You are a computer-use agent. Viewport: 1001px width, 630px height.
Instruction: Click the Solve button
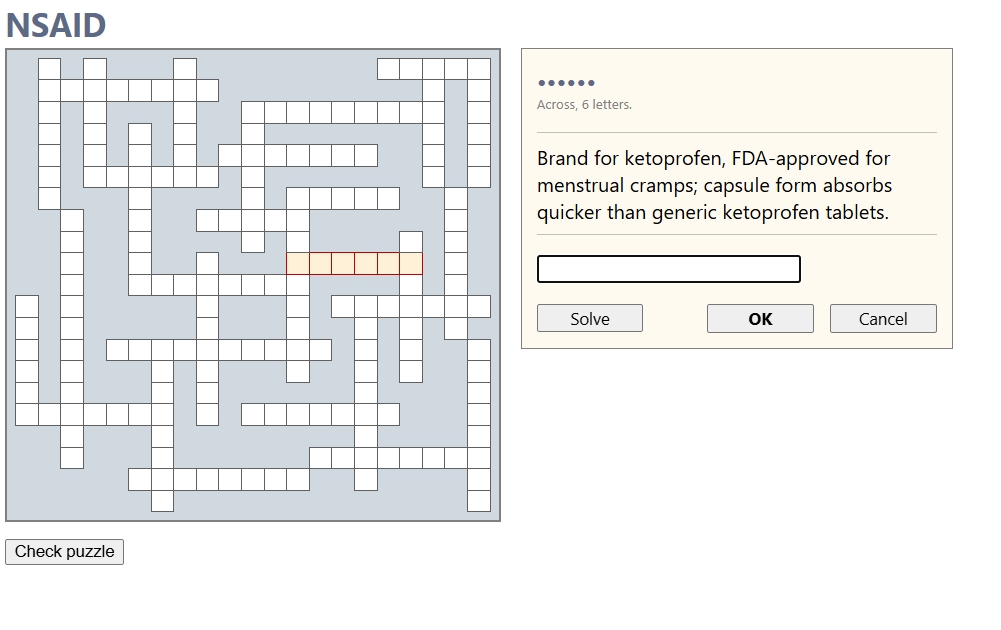589,319
